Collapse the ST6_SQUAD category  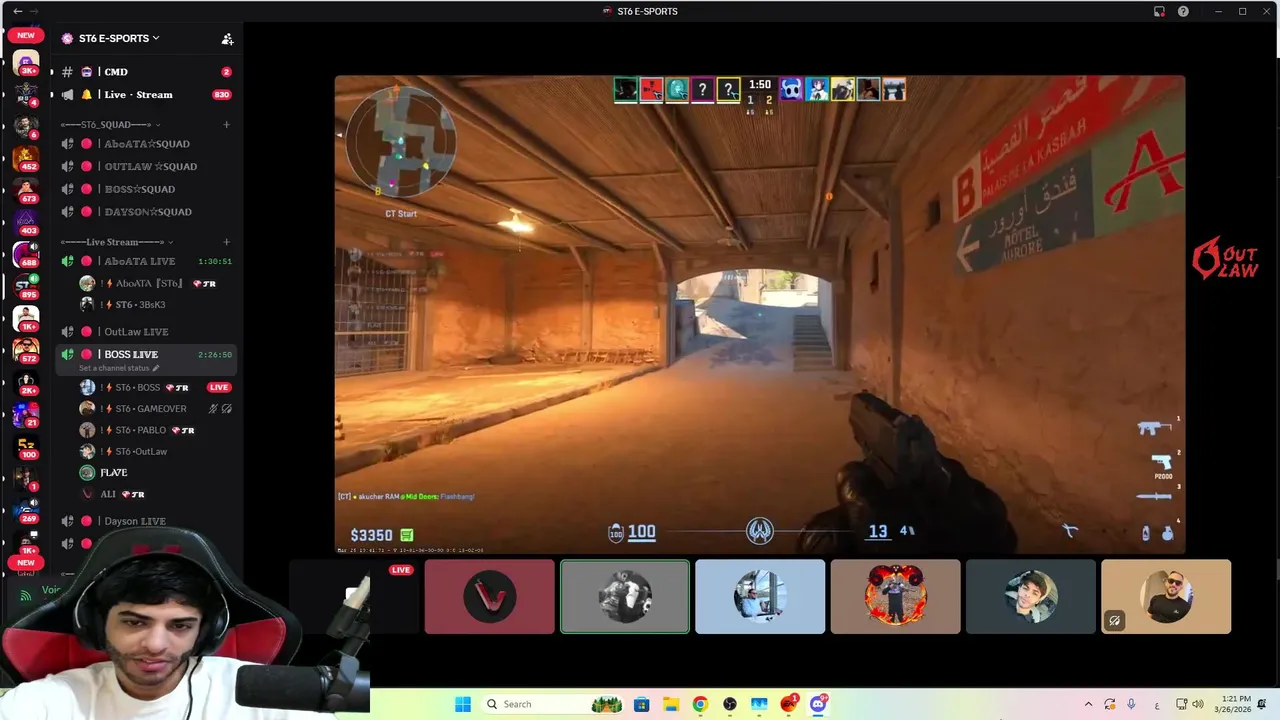tap(109, 125)
